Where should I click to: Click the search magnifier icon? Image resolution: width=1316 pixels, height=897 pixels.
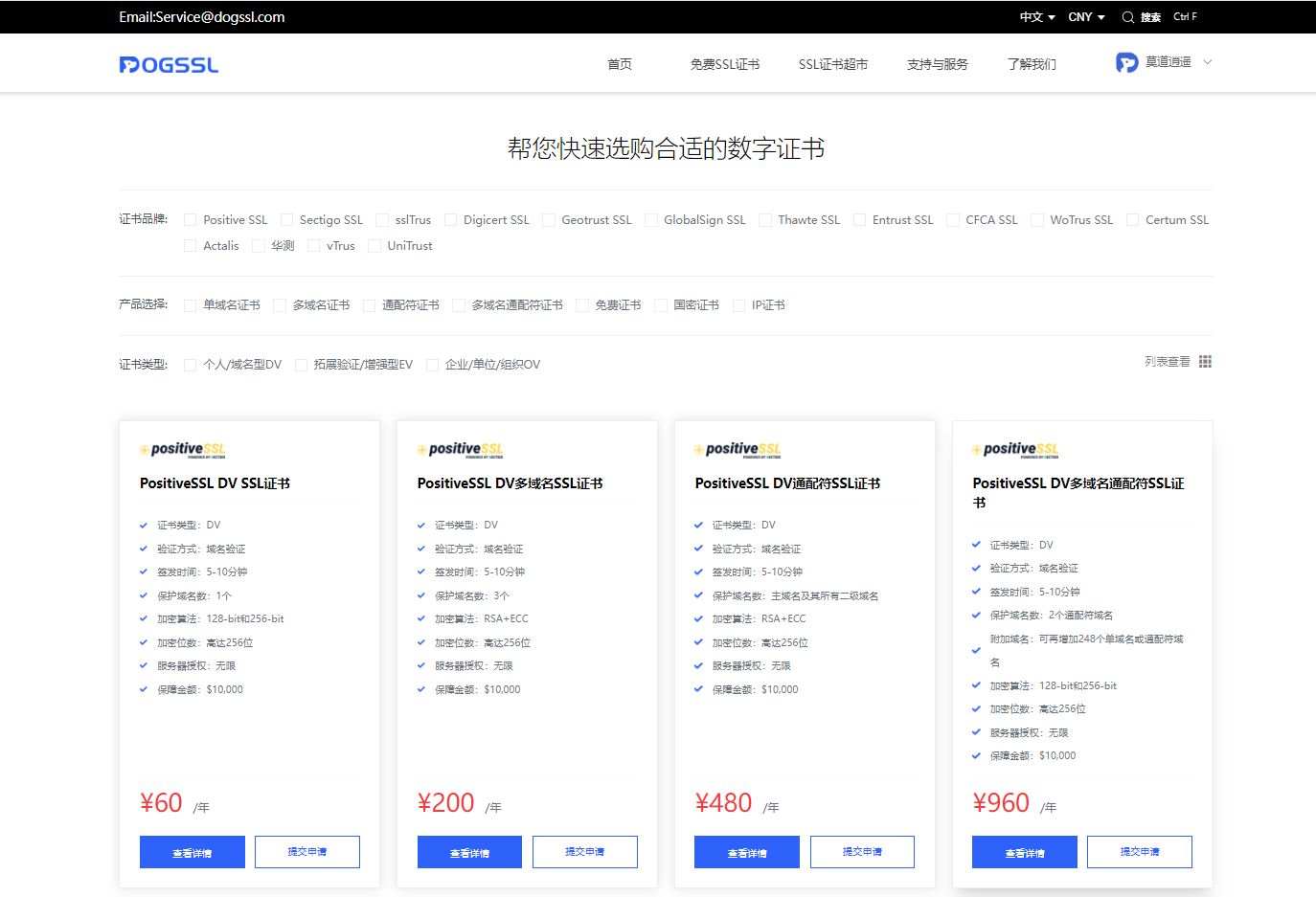tap(1128, 17)
